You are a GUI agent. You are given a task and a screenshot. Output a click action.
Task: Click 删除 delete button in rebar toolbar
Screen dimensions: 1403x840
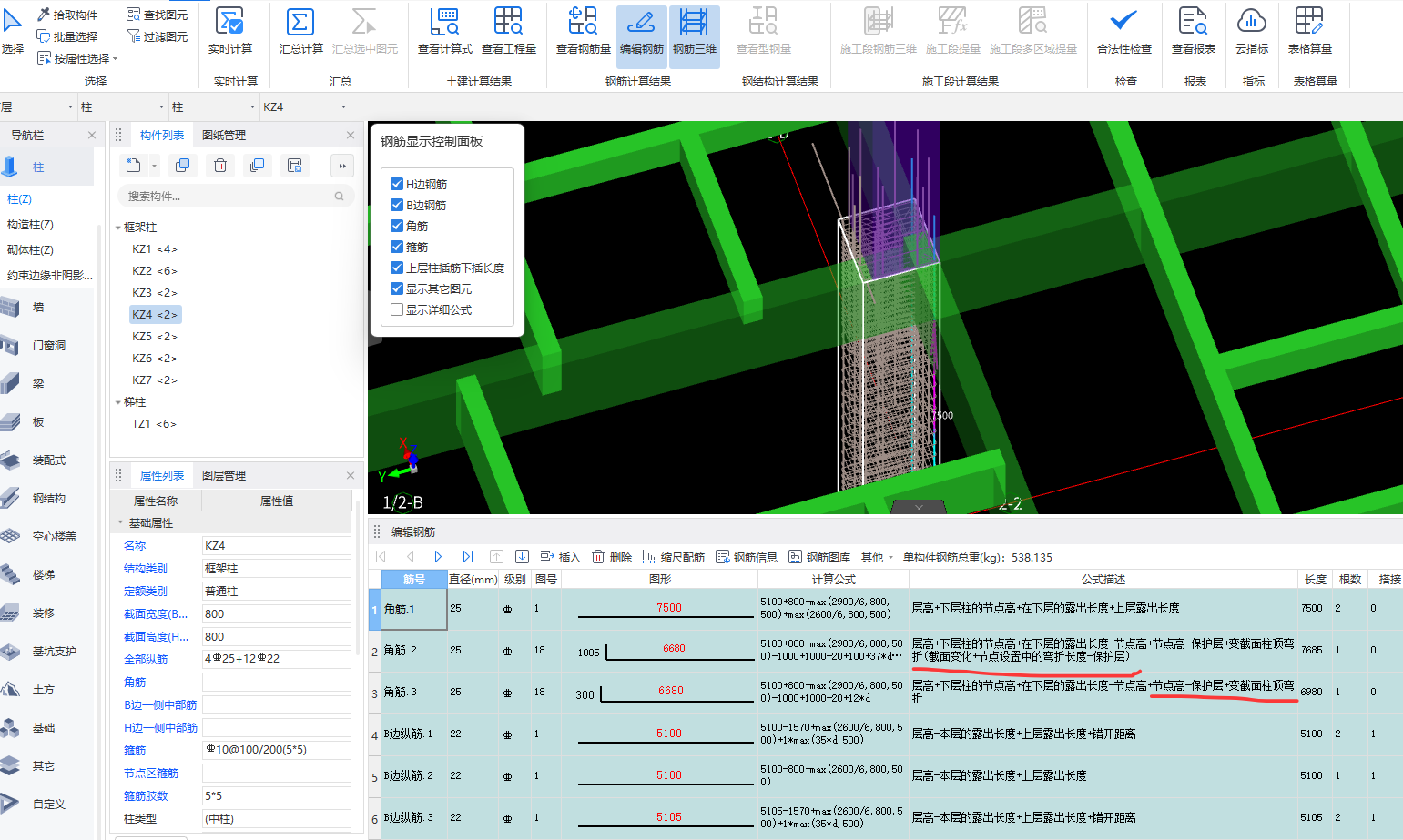point(612,557)
